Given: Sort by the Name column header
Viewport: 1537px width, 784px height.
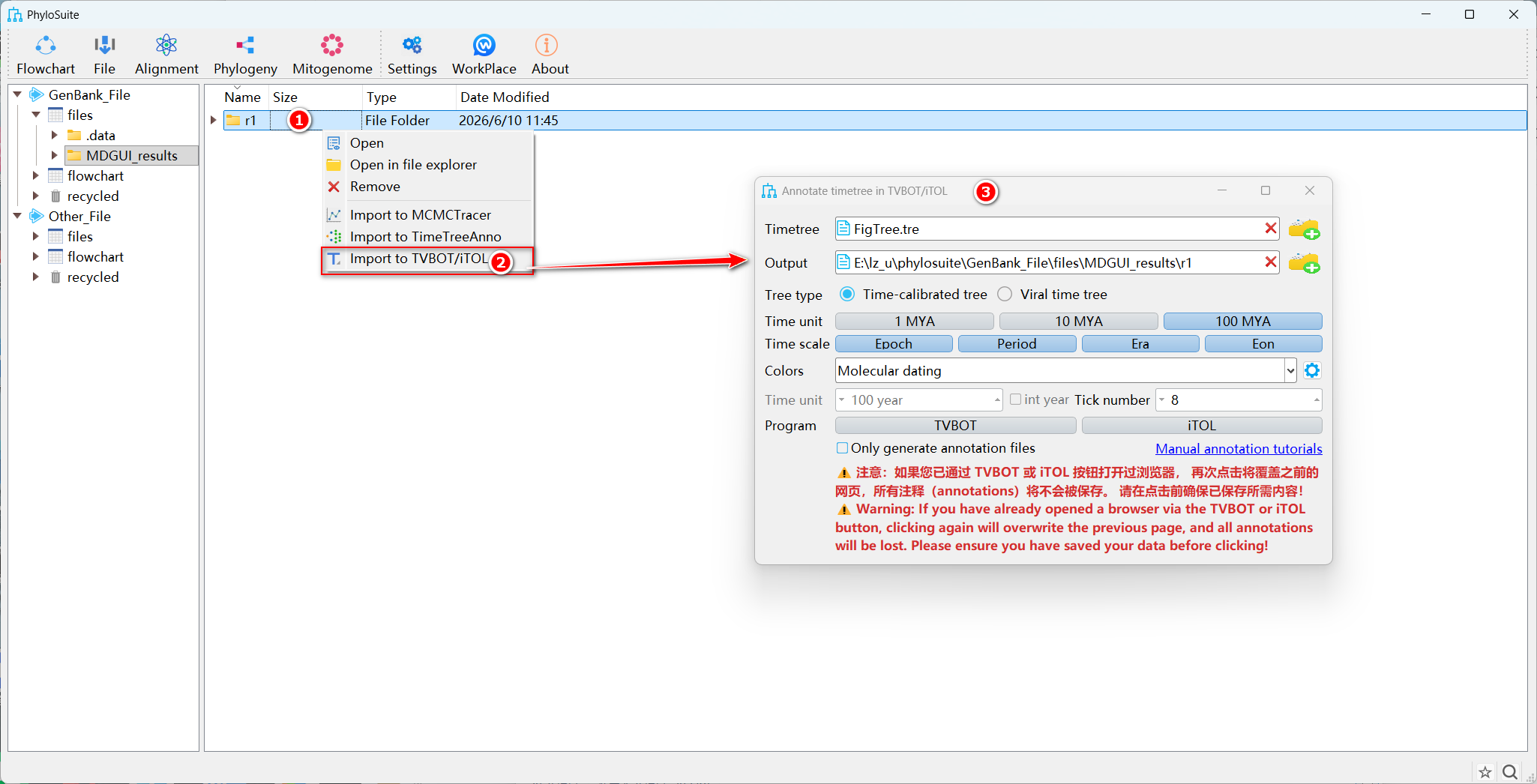Looking at the screenshot, I should click(242, 97).
